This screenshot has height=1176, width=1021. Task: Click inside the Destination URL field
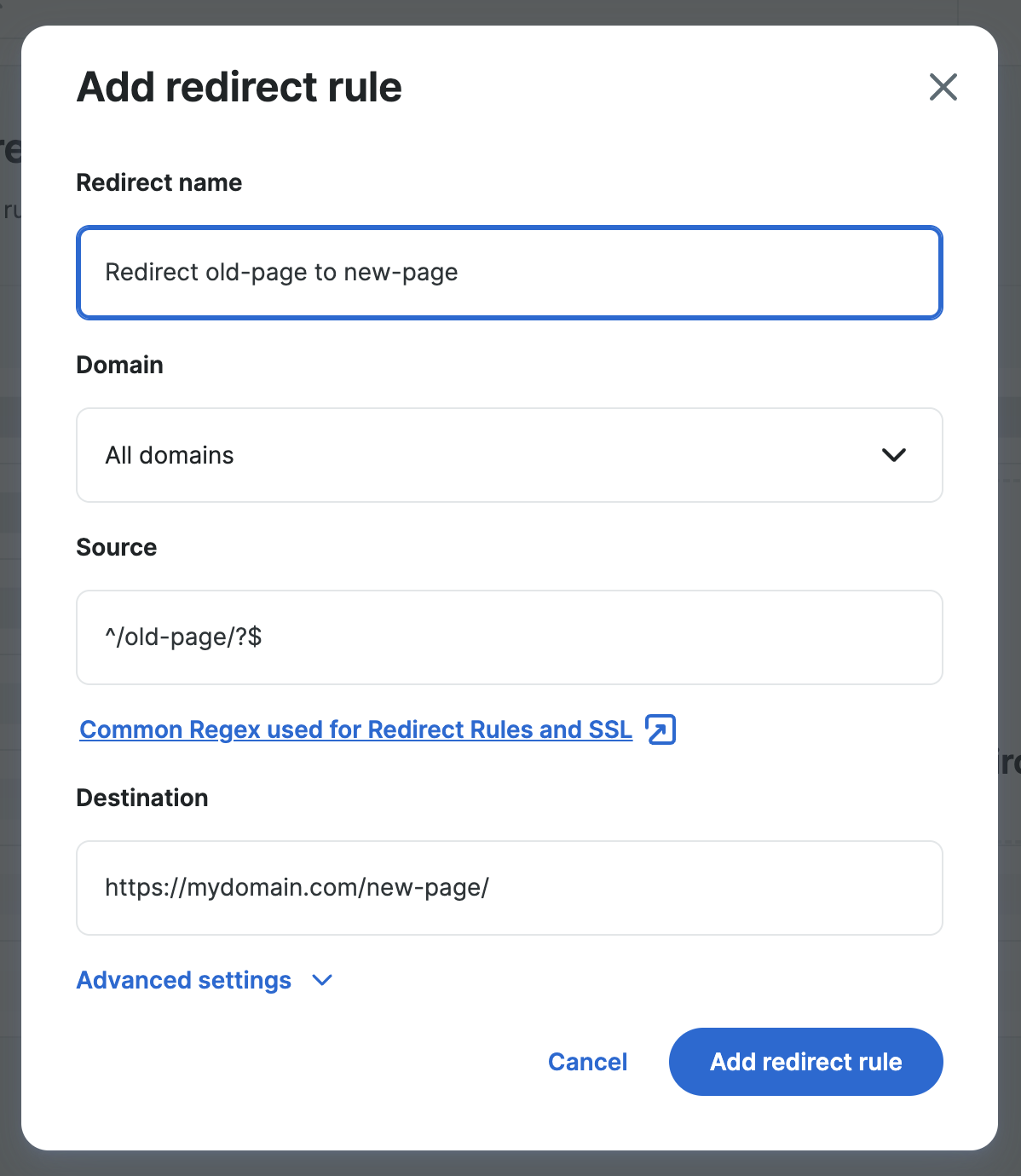509,888
